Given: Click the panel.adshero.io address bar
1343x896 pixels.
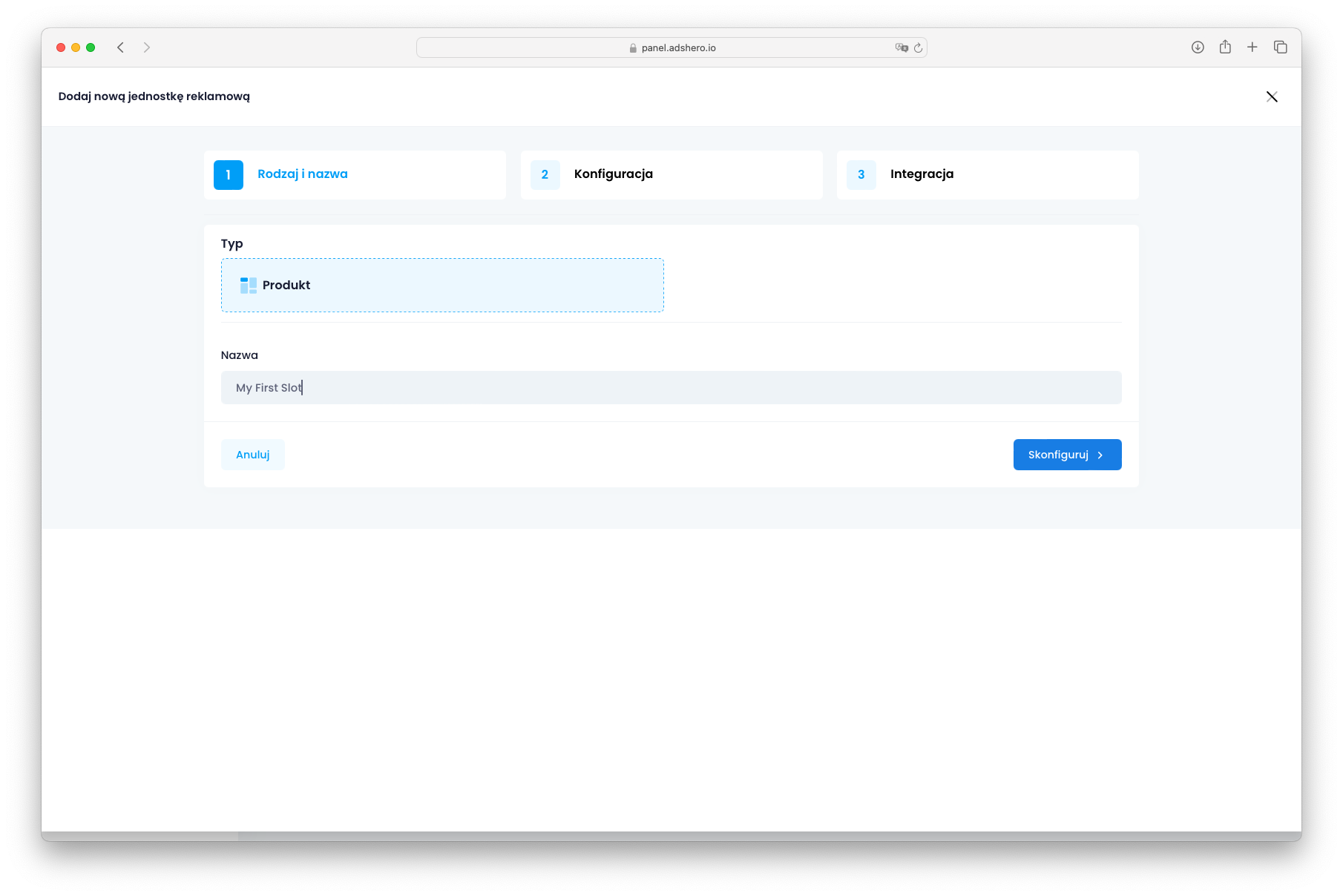Looking at the screenshot, I should pos(671,47).
